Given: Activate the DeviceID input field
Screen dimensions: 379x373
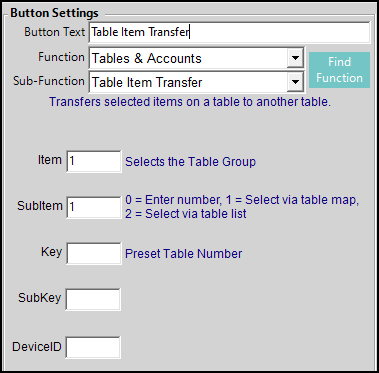Looking at the screenshot, I should click(93, 347).
